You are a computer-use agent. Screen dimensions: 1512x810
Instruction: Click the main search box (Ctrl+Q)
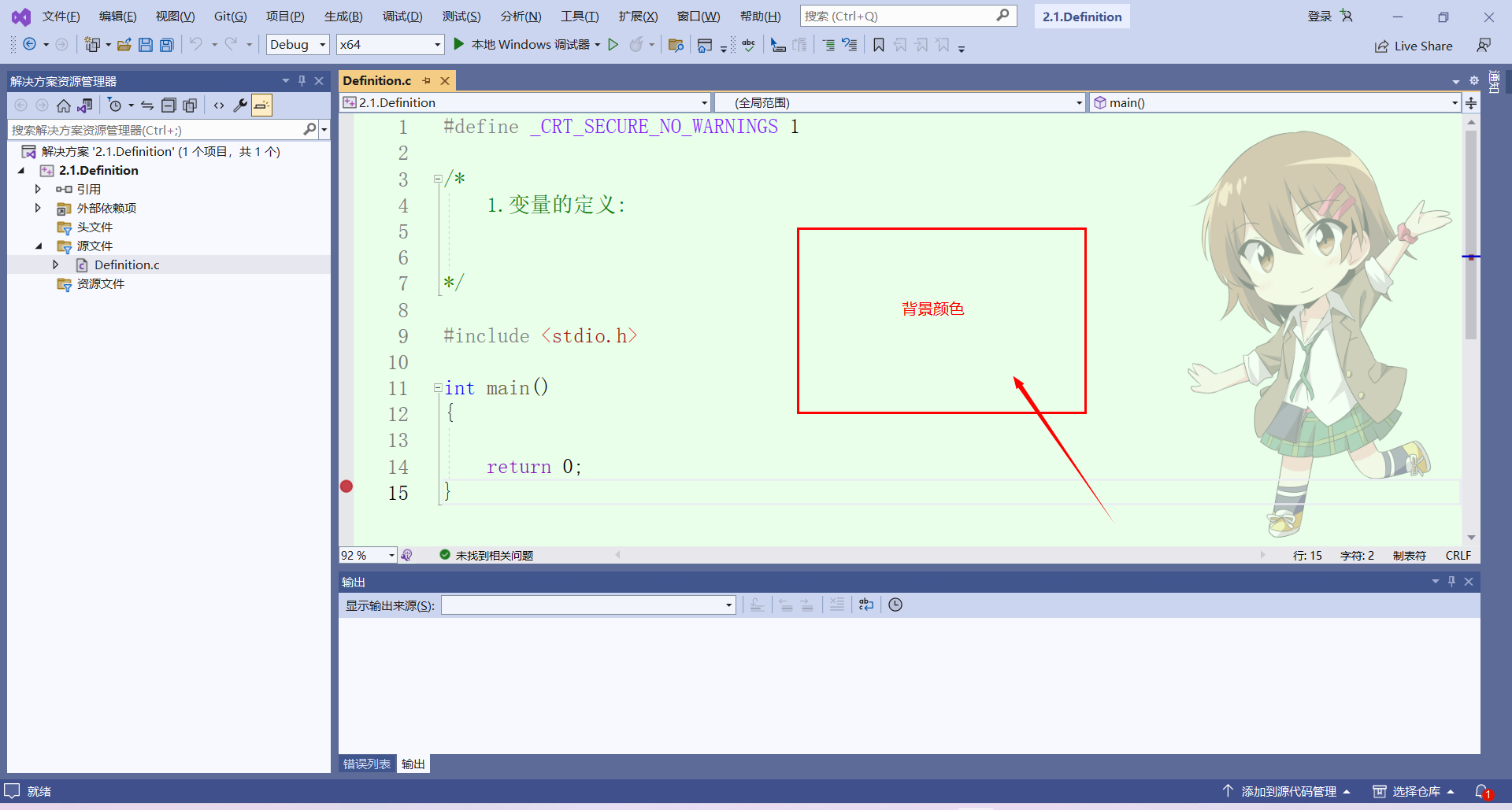pos(908,16)
